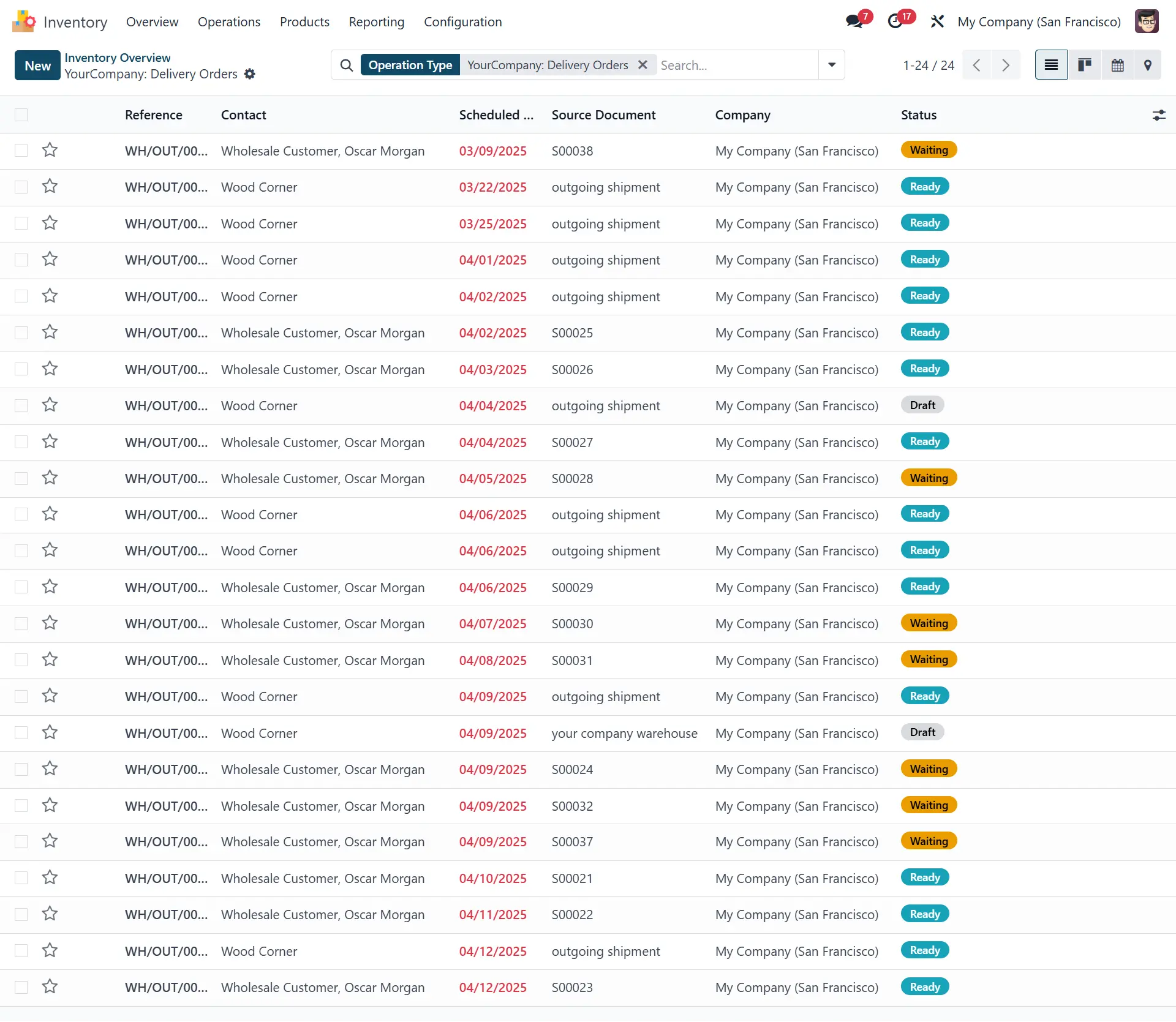Screen dimensions: 1176x1022
Task: Switch to Calendar view
Action: click(x=1117, y=65)
